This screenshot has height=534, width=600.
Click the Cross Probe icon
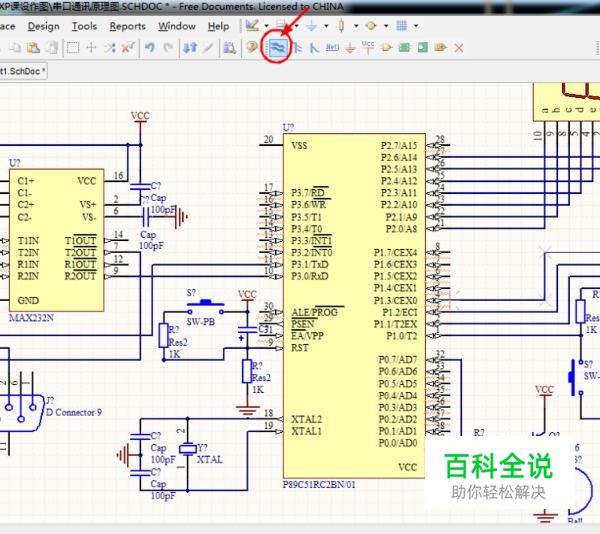[208, 48]
